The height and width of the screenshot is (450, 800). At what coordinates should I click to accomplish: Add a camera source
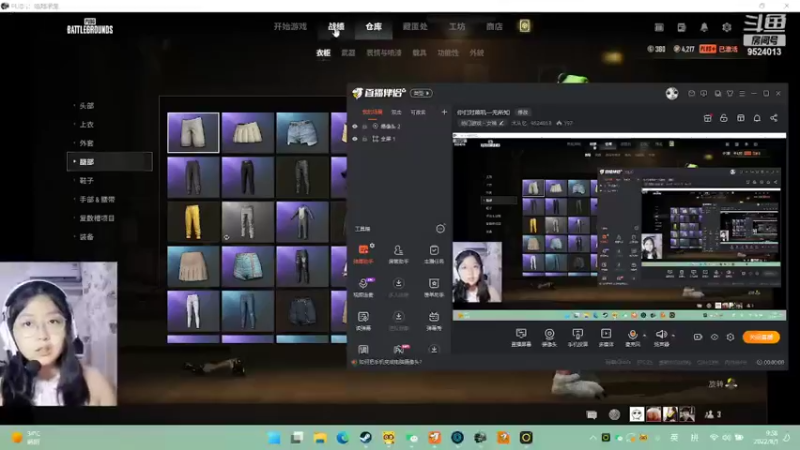549,337
